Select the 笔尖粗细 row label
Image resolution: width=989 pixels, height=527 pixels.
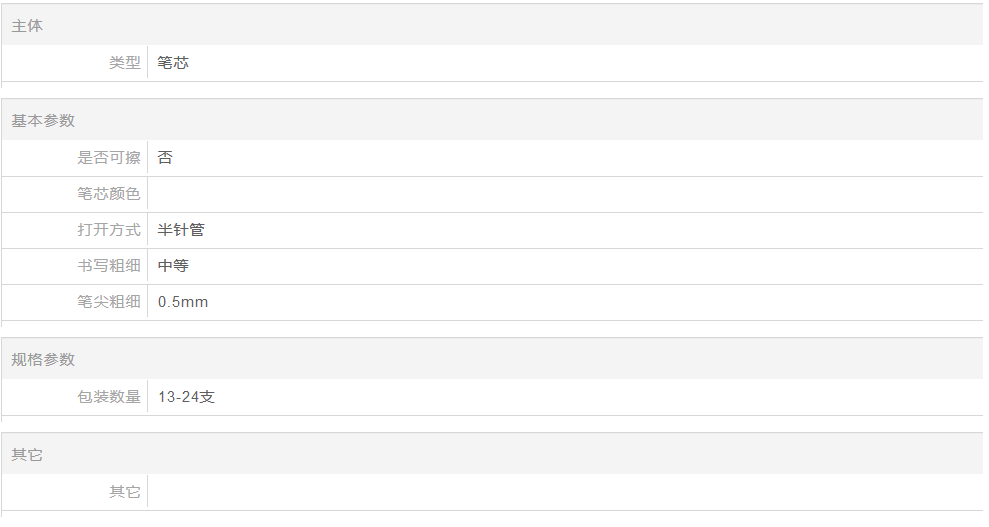pyautogui.click(x=109, y=302)
